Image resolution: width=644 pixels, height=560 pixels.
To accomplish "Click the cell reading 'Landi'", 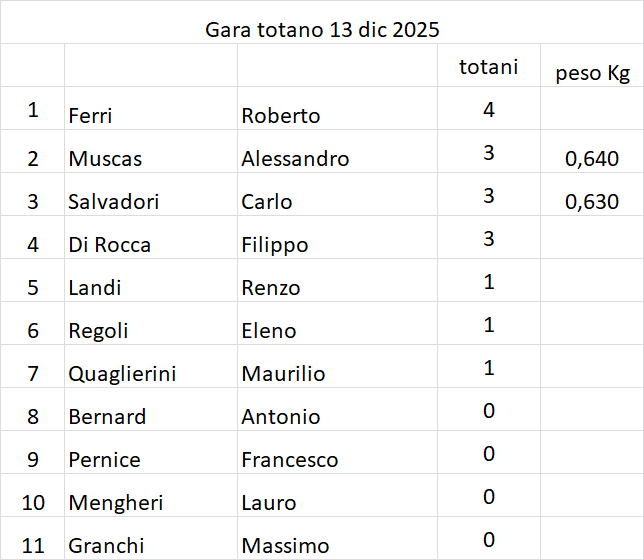I will click(95, 287).
